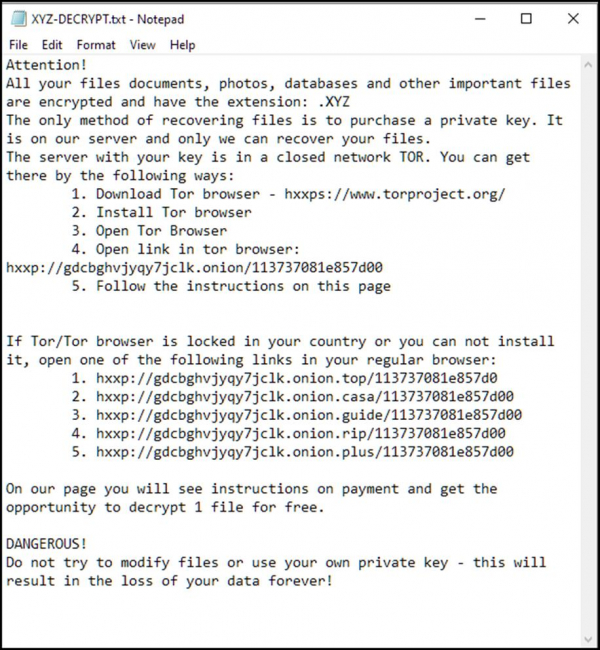Open the Help menu
This screenshot has width=600, height=650.
pyautogui.click(x=182, y=45)
